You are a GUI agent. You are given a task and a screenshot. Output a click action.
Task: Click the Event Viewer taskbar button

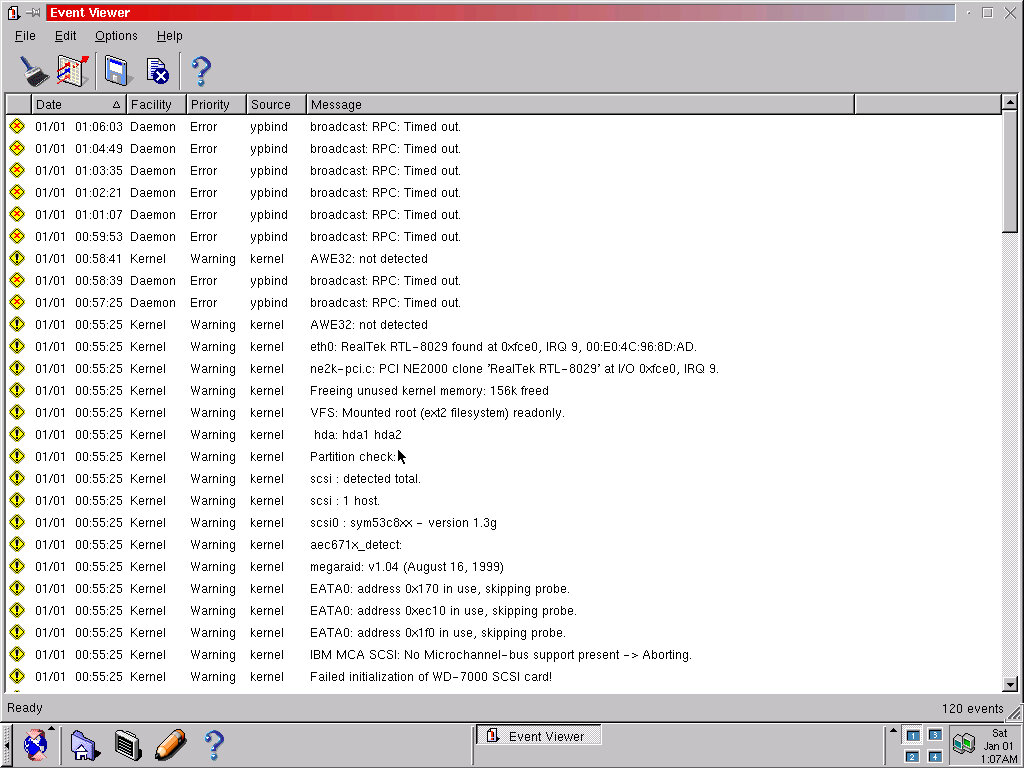tap(537, 736)
